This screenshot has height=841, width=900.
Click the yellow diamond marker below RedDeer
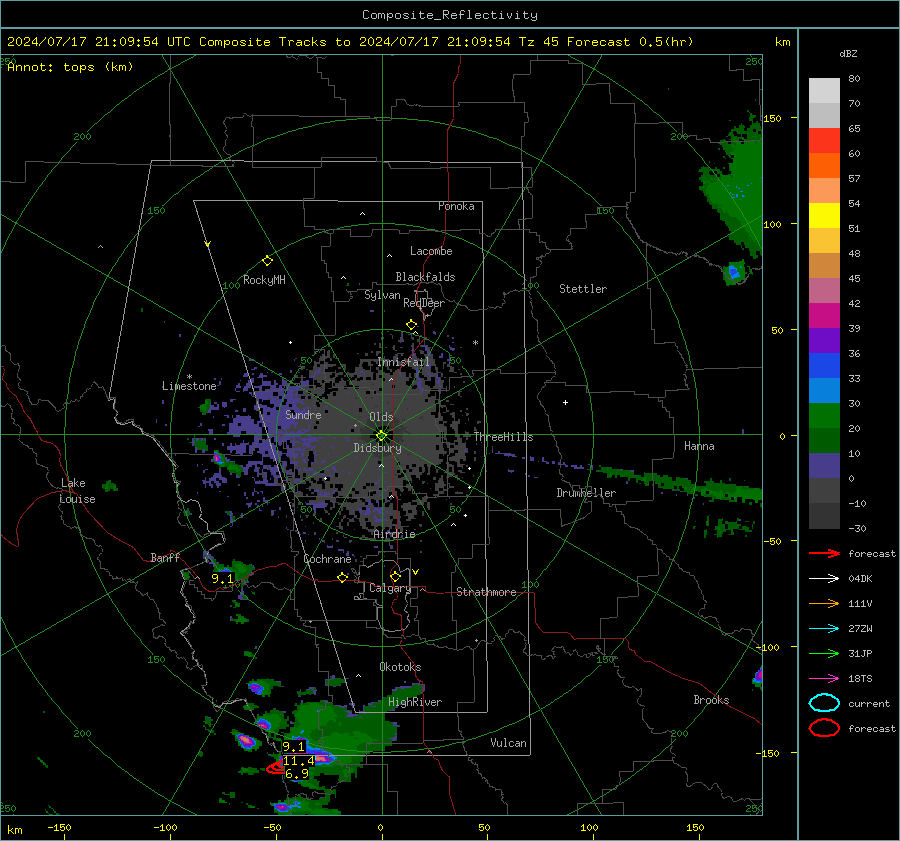411,325
